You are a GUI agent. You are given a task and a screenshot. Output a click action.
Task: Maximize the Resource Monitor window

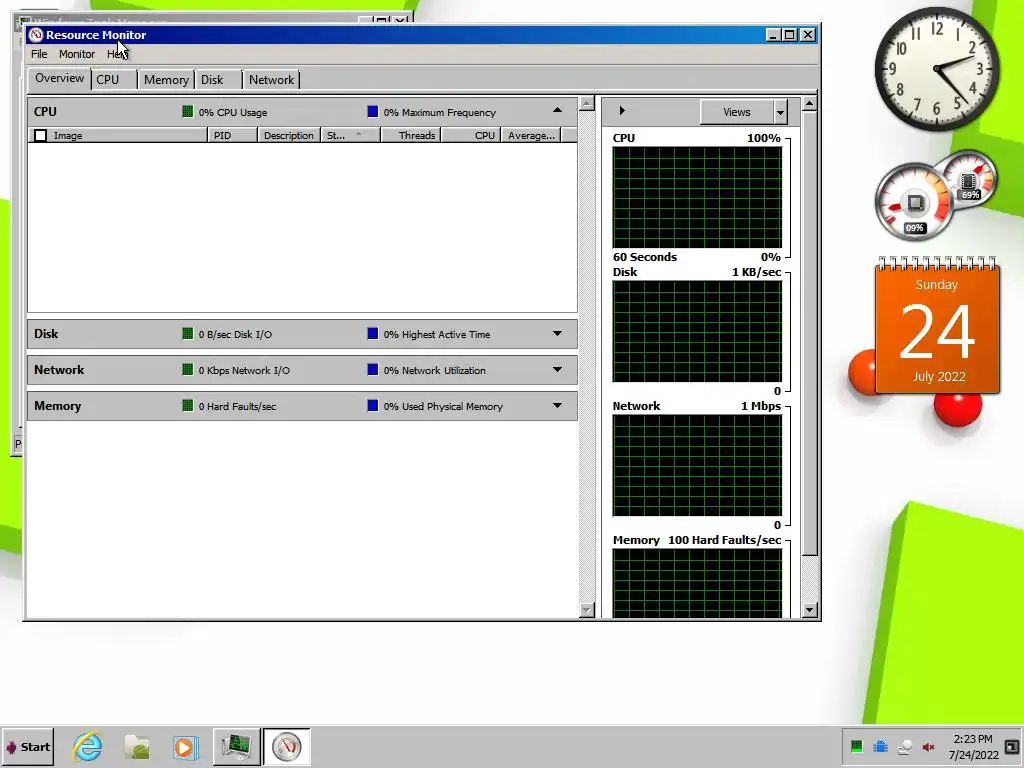pyautogui.click(x=790, y=35)
